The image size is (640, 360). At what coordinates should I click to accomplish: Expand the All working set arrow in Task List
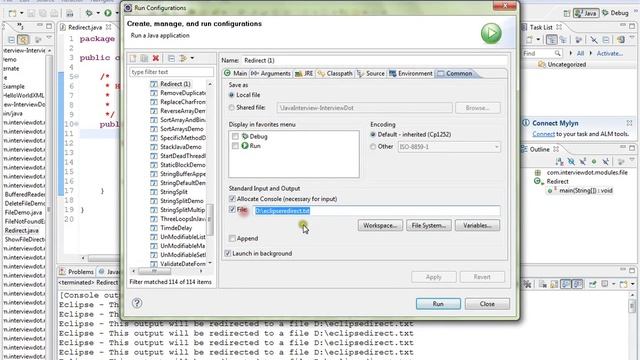pos(571,53)
